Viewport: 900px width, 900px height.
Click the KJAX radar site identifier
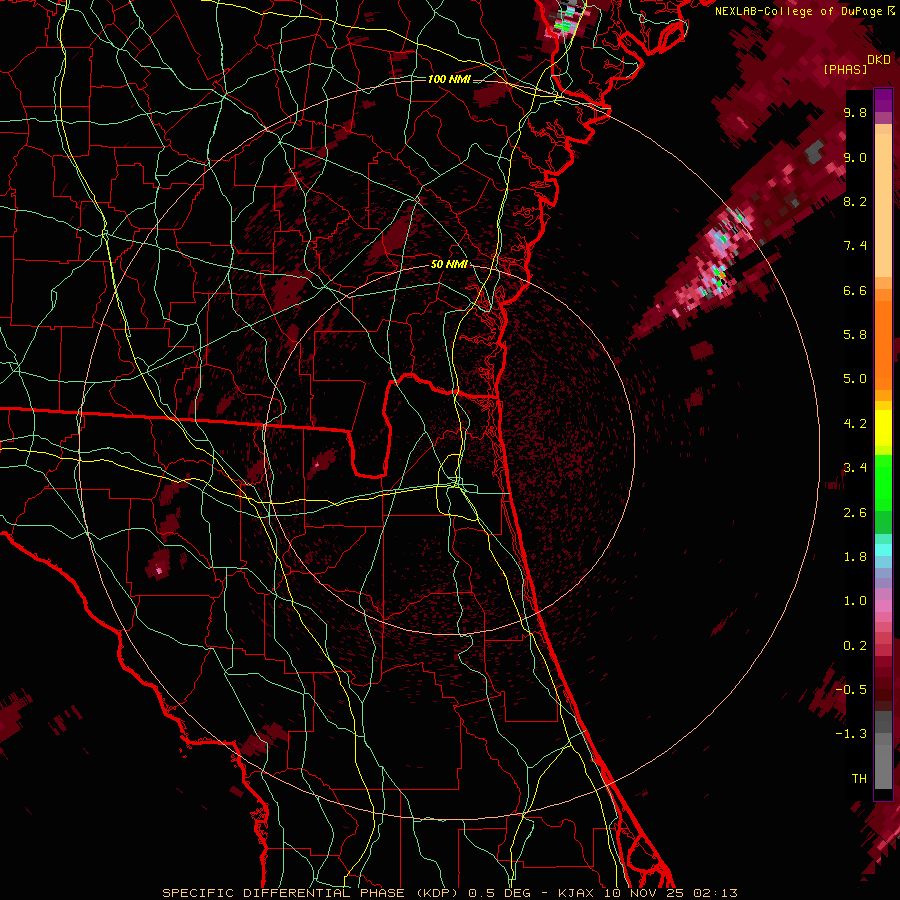[577, 893]
